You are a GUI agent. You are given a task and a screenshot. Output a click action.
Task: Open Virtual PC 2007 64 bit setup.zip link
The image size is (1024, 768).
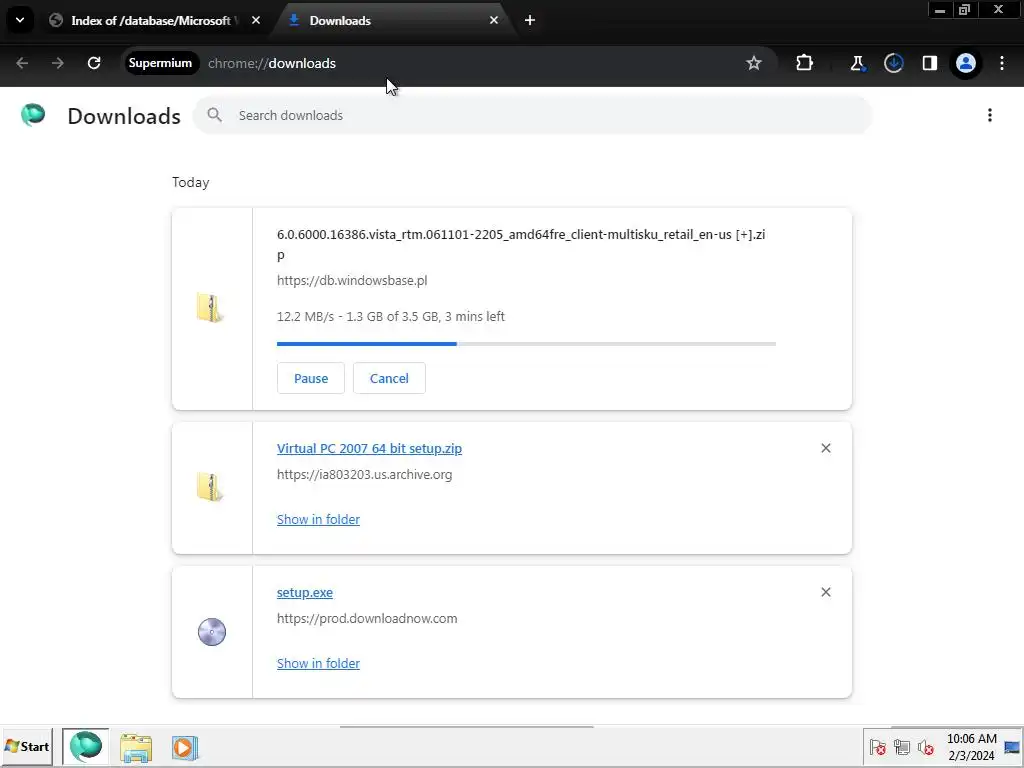[x=369, y=449]
